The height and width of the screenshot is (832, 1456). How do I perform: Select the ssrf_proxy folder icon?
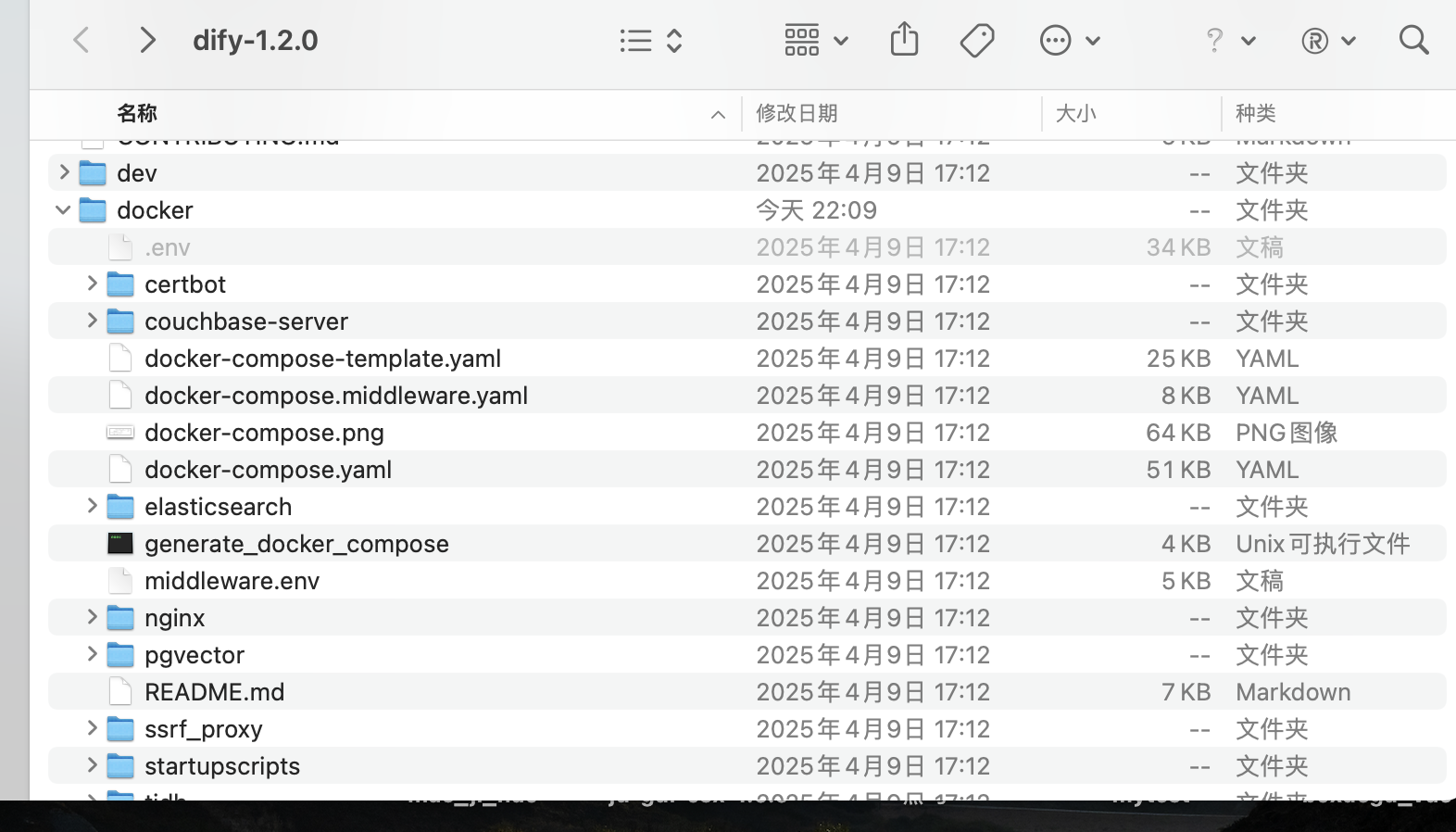(x=120, y=729)
